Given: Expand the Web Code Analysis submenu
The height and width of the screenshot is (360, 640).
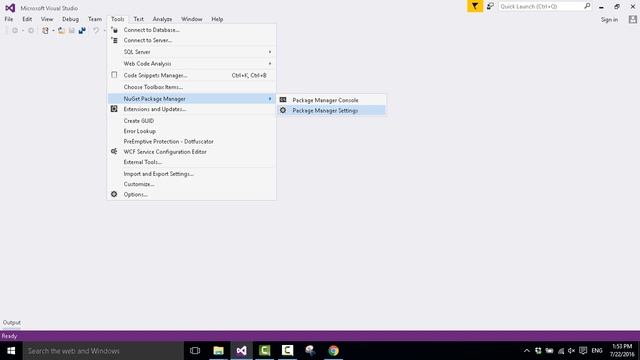Looking at the screenshot, I should pyautogui.click(x=191, y=64).
